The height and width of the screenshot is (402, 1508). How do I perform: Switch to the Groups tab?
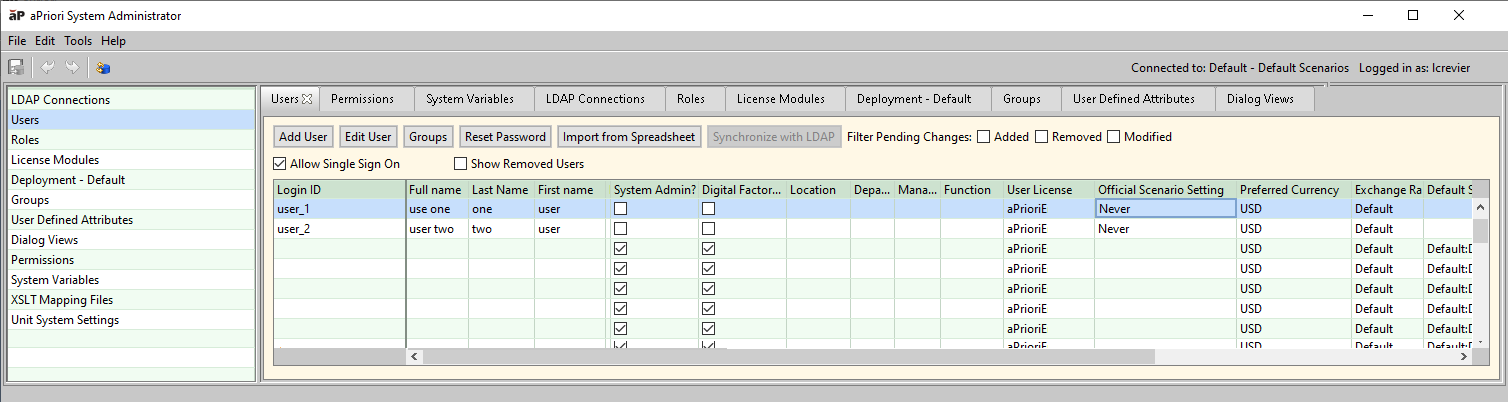1026,99
